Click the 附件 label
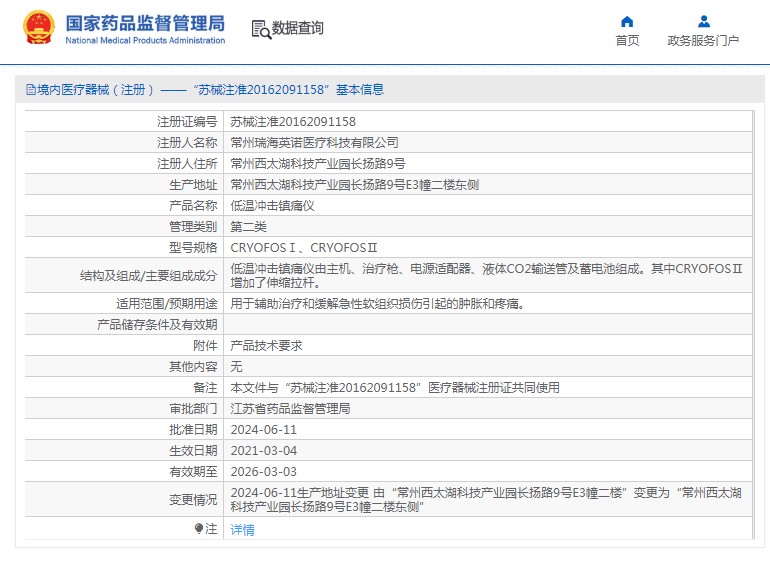The width and height of the screenshot is (770, 561). (x=205, y=346)
